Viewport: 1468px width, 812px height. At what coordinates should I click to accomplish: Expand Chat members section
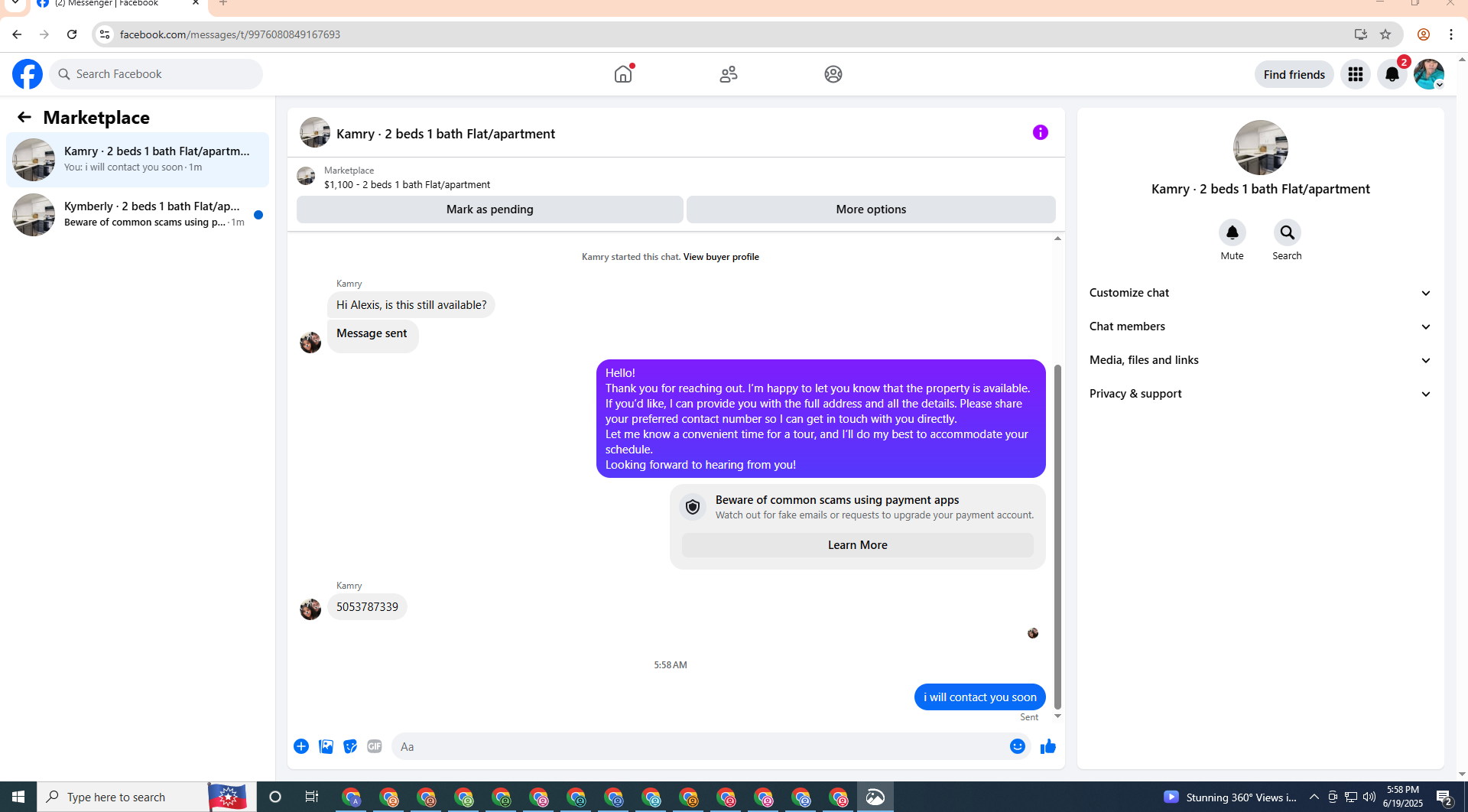[1260, 326]
